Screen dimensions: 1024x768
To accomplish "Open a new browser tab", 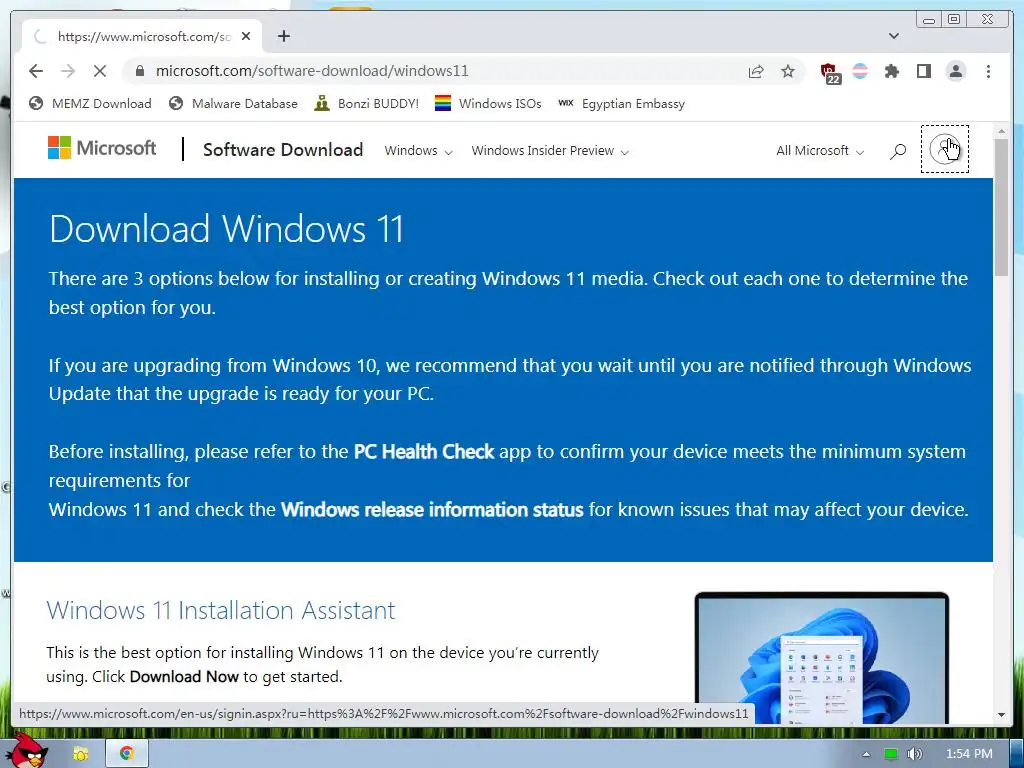I will [x=283, y=36].
